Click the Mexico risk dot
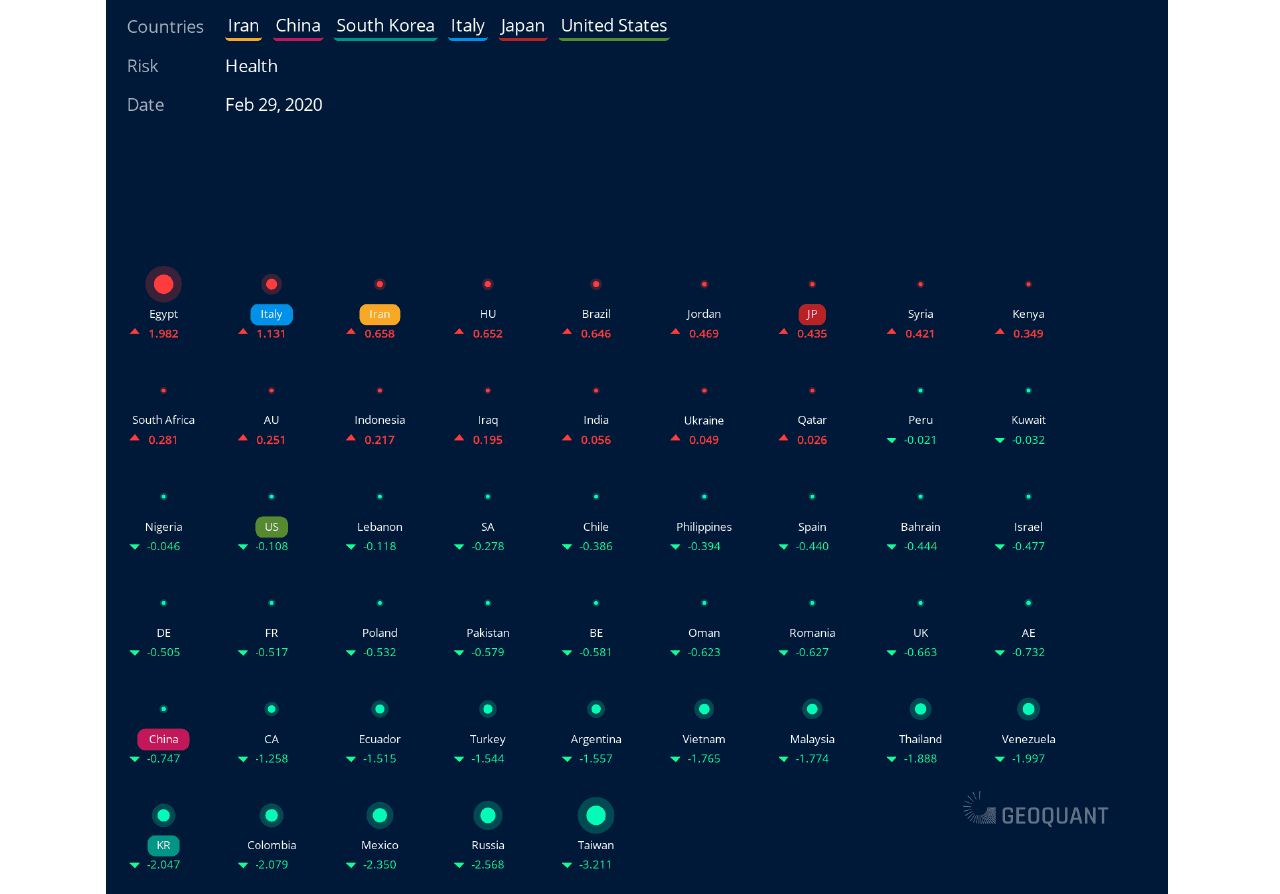The height and width of the screenshot is (894, 1280). [379, 815]
